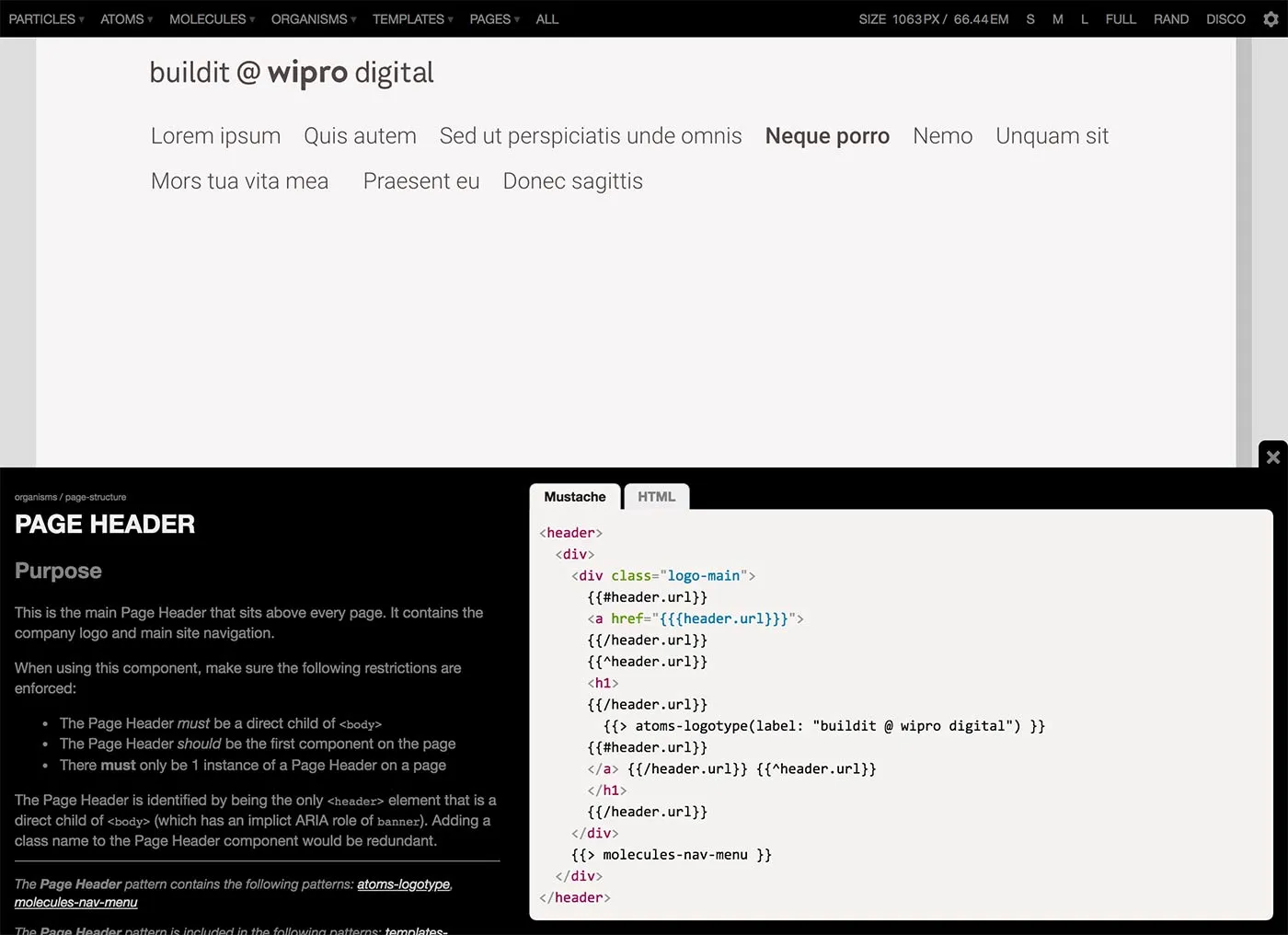Image resolution: width=1288 pixels, height=935 pixels.
Task: Open the atoms-logotype pattern link
Action: pyautogui.click(x=403, y=883)
